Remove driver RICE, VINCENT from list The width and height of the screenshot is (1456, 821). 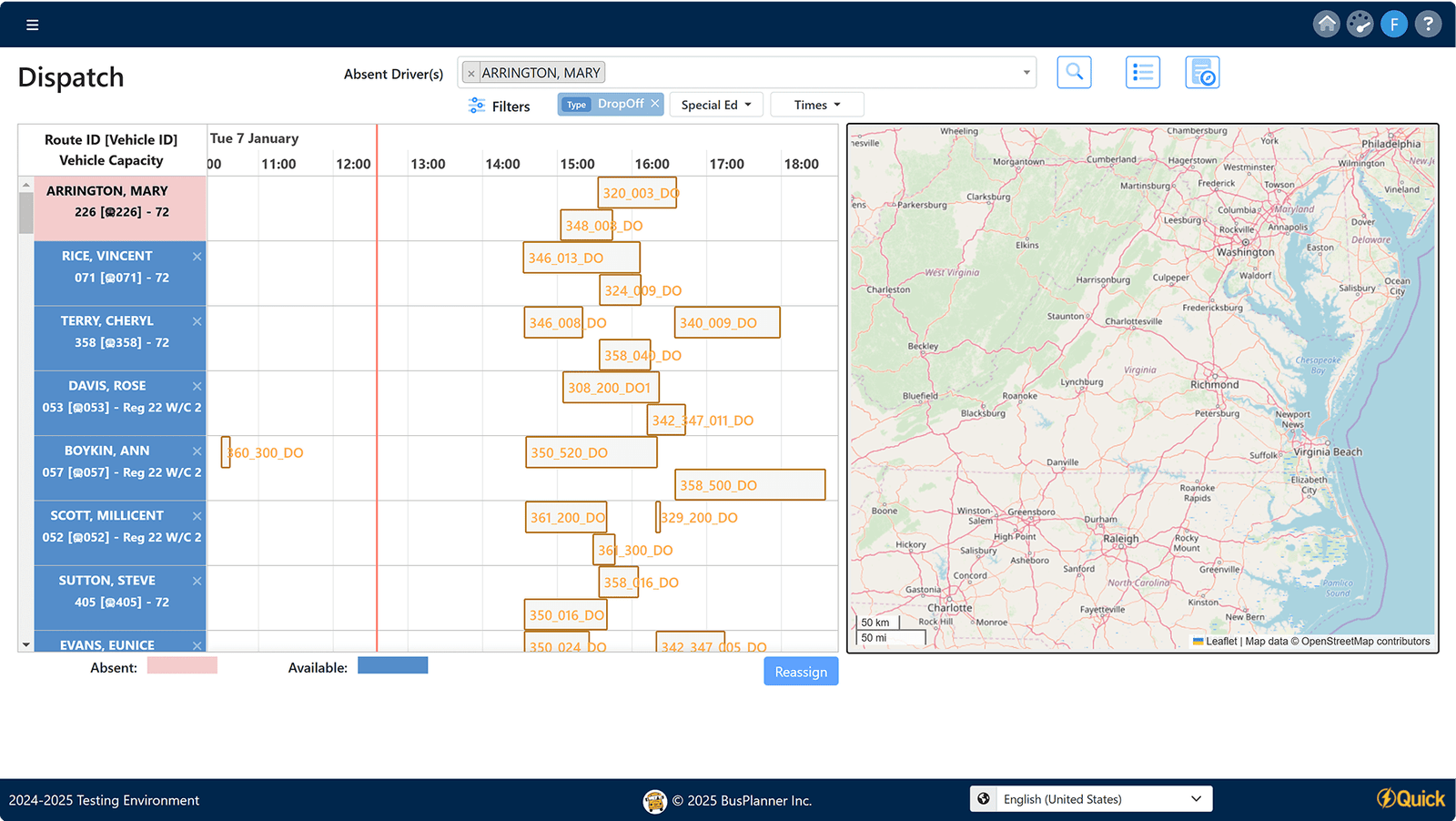[x=197, y=257]
